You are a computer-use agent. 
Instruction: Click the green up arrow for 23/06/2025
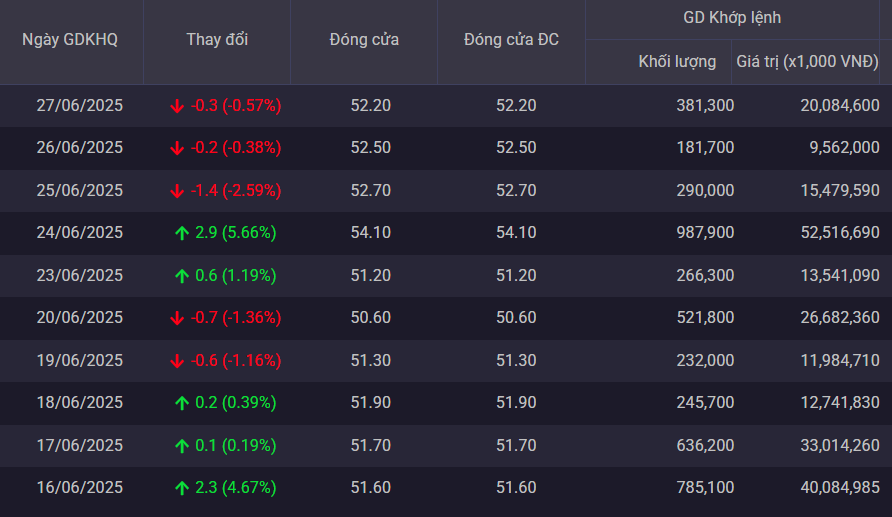tap(181, 276)
